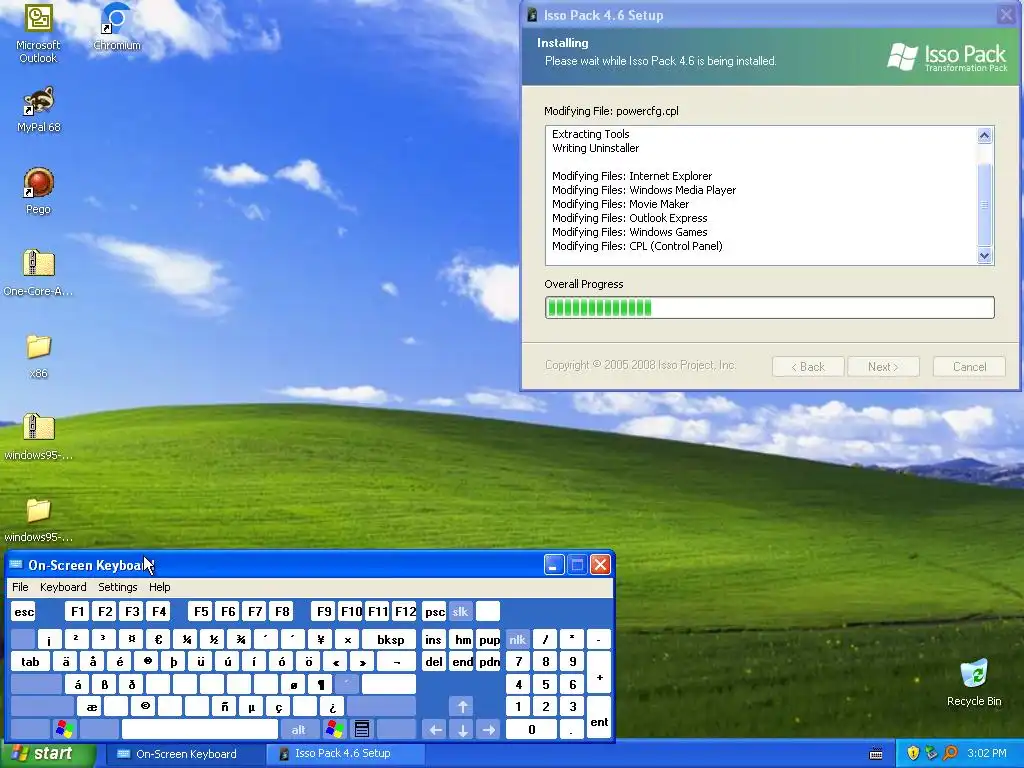
Task: Select the One-Core-A... zip archive icon
Action: tap(38, 273)
